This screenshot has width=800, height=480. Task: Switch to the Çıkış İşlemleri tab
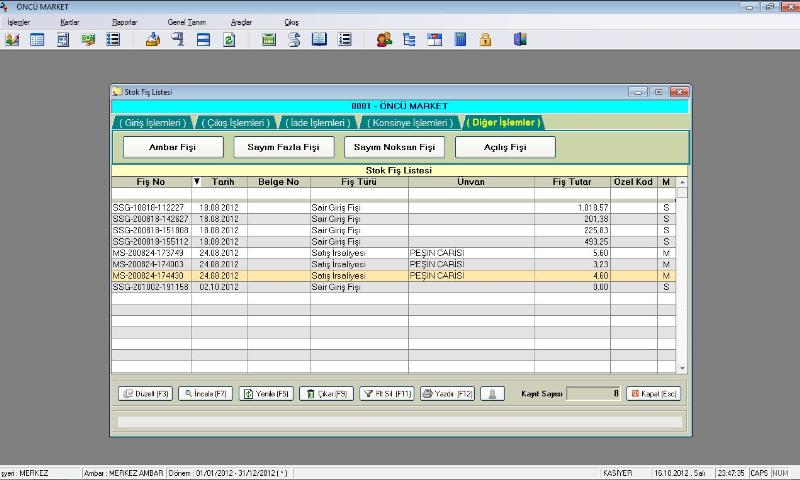click(x=236, y=123)
